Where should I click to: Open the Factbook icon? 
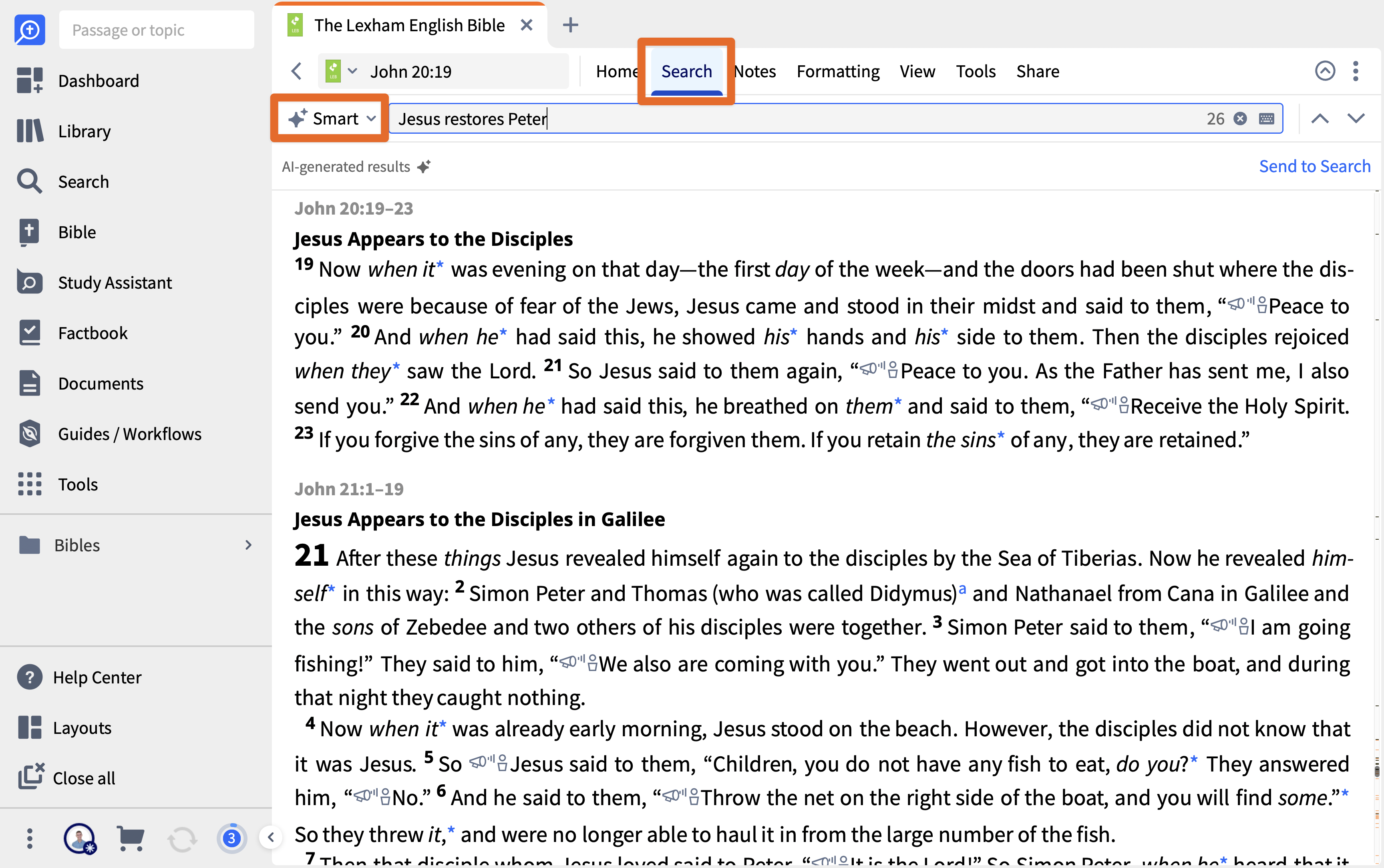(29, 333)
